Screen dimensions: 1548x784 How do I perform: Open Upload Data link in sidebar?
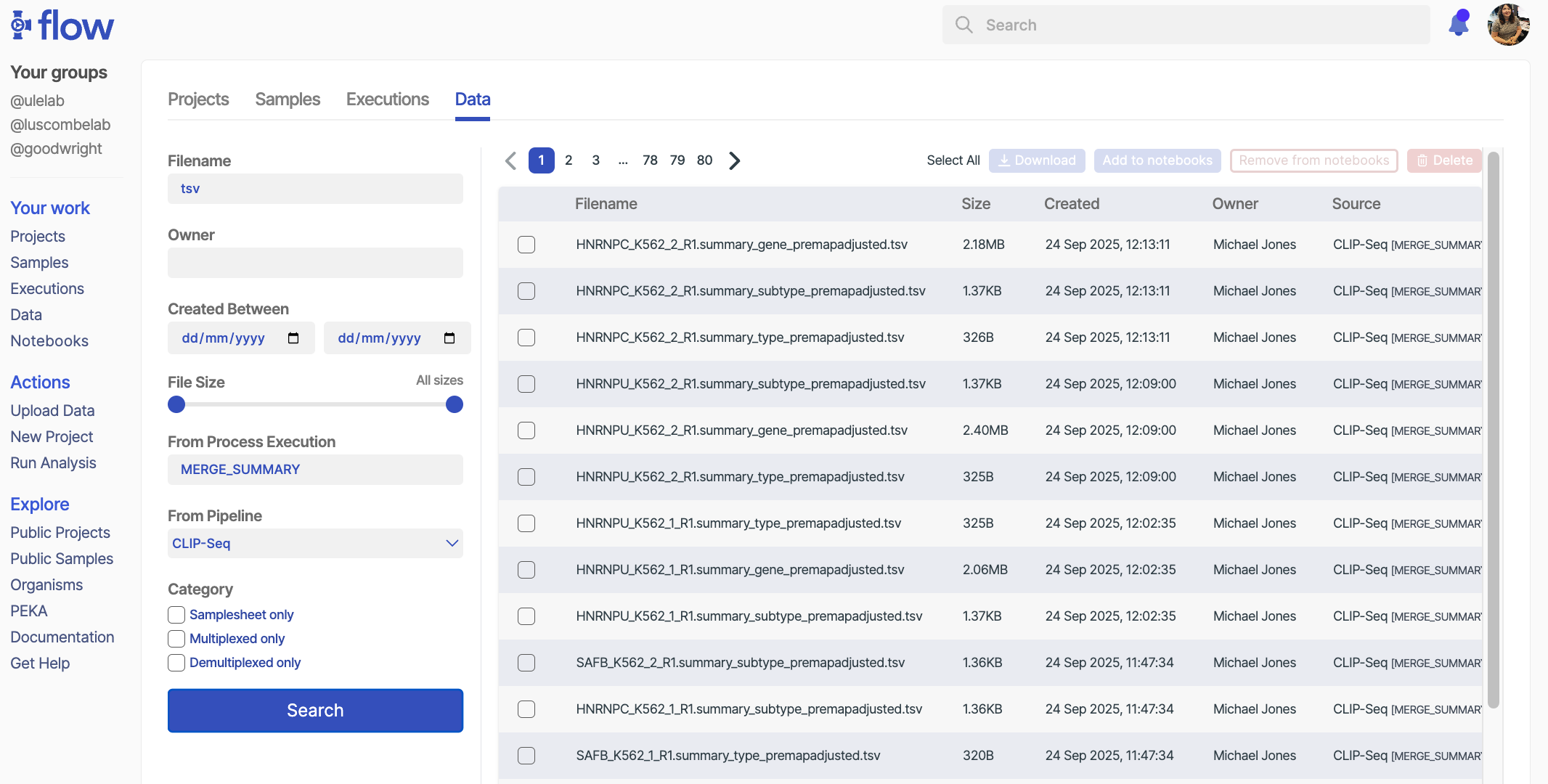pos(52,411)
